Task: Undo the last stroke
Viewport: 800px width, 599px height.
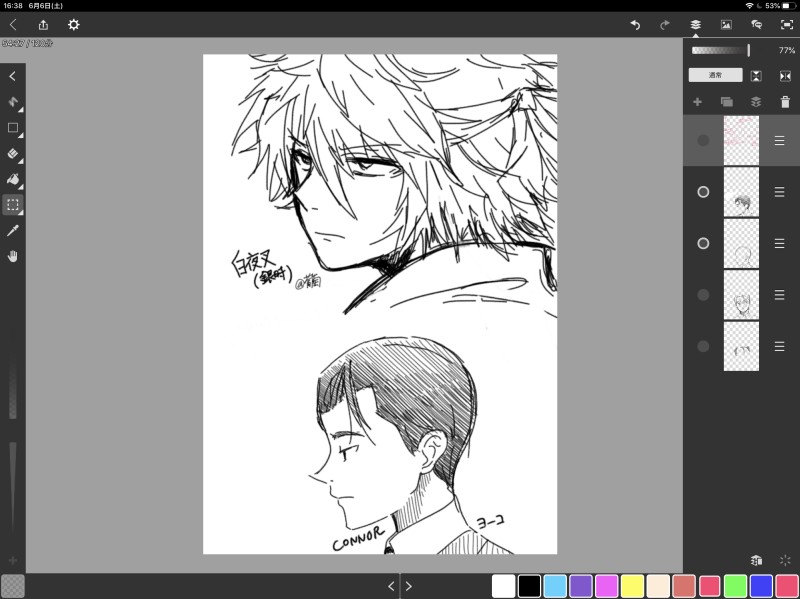Action: click(x=635, y=24)
